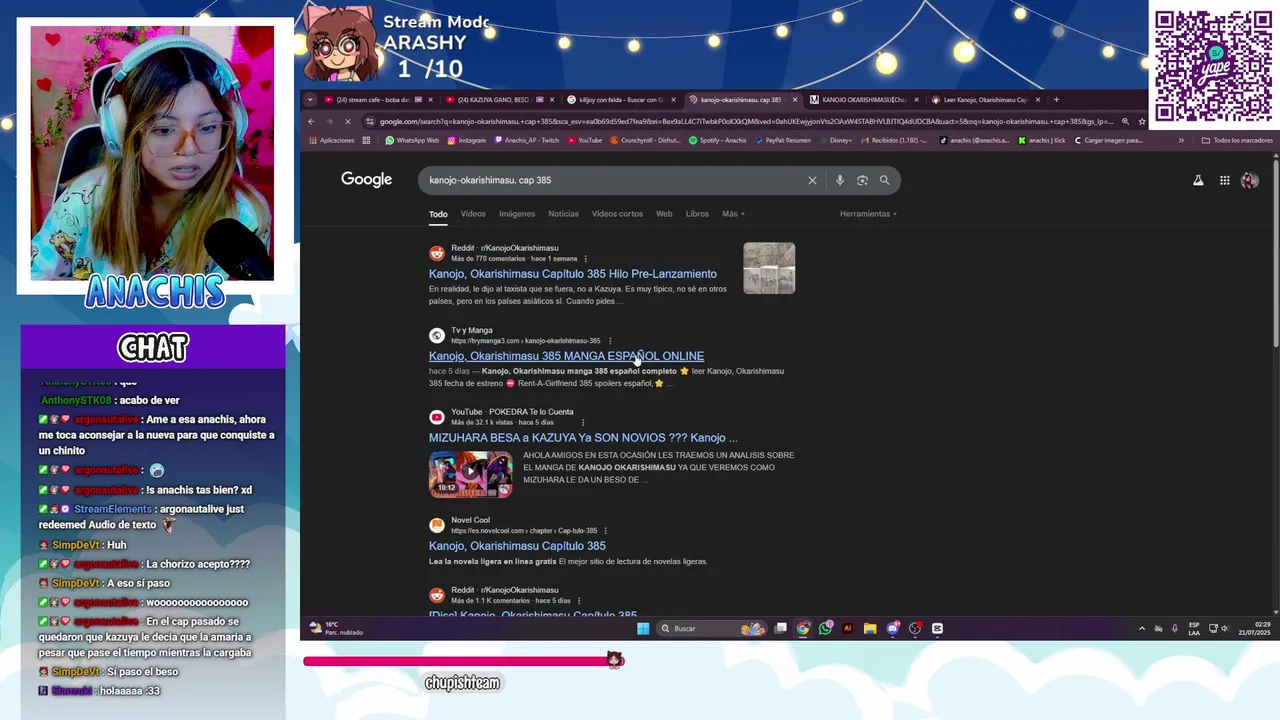Open Windows Start menu
Screen dimensions: 1280x720
click(643, 628)
